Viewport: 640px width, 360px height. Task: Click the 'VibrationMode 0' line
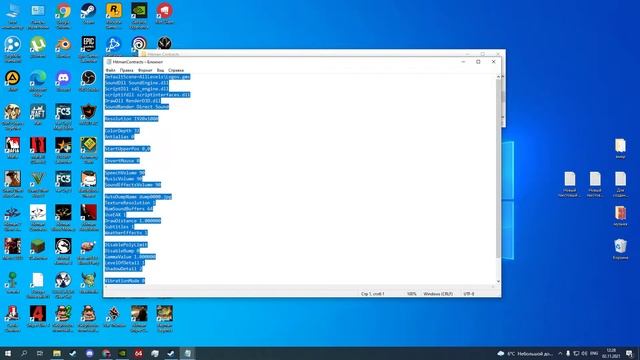tap(125, 281)
